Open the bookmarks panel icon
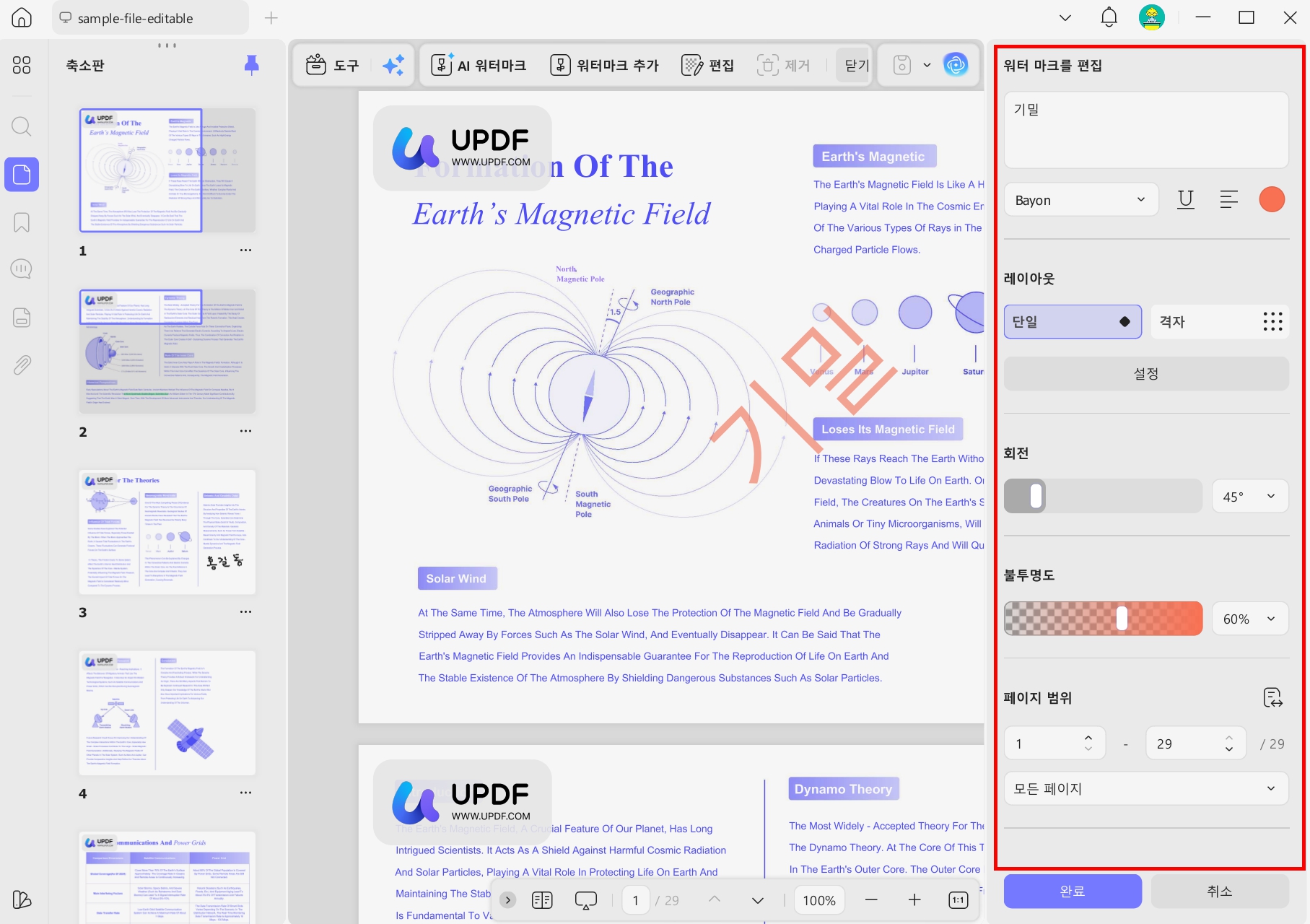1310x924 pixels. pos(22,222)
